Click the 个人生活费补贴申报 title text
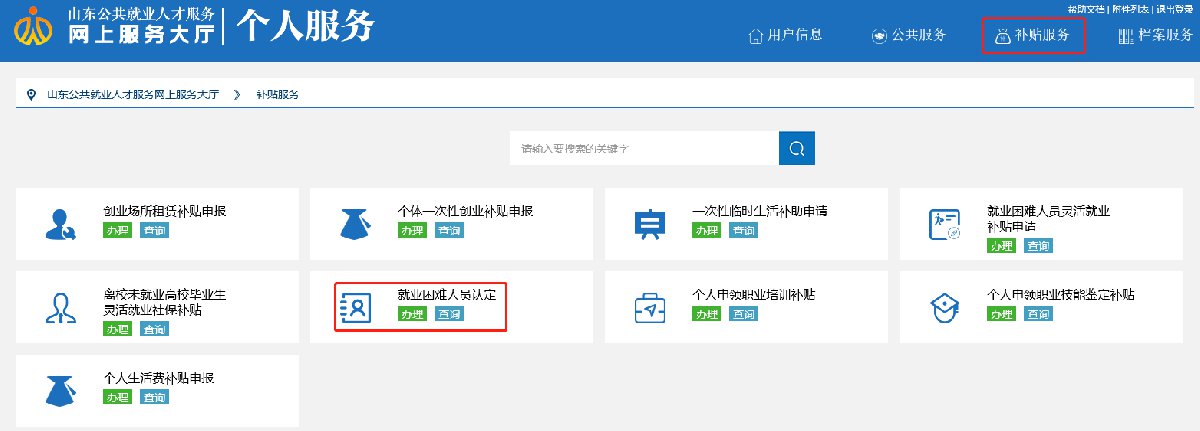The height and width of the screenshot is (431, 1200). (x=160, y=378)
